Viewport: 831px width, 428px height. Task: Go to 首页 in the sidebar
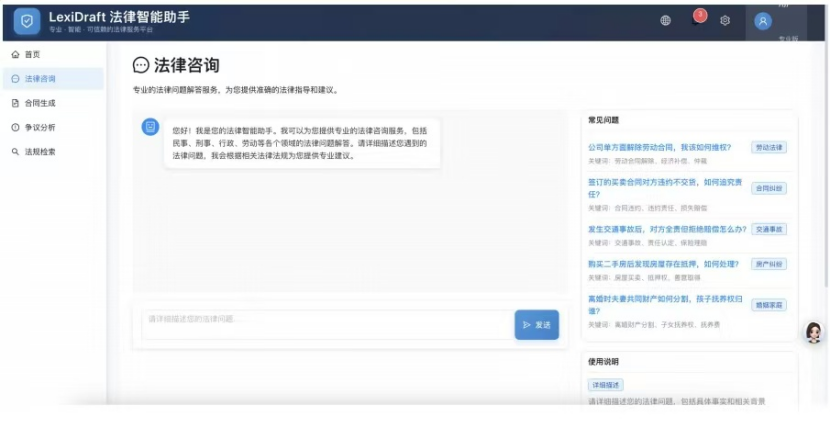tap(32, 54)
